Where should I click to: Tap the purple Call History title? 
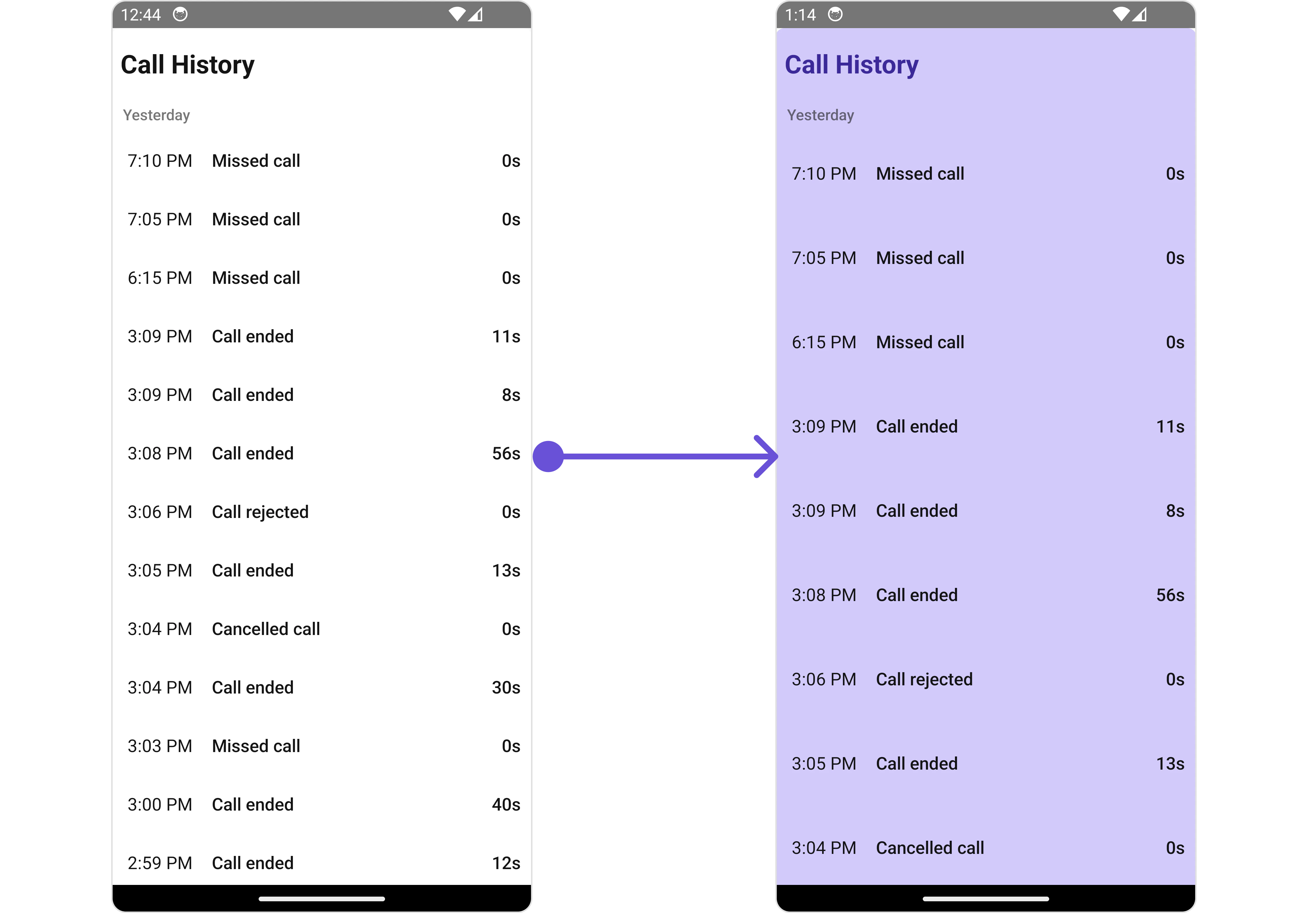(851, 65)
